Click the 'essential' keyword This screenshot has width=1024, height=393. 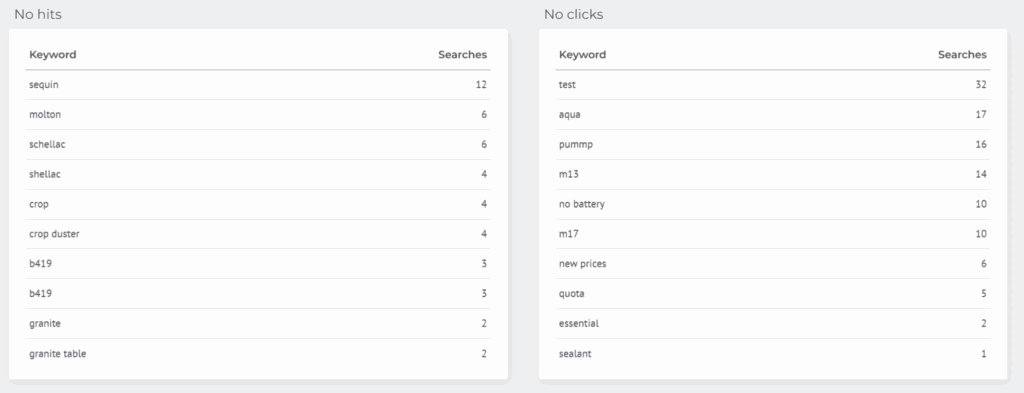point(579,324)
